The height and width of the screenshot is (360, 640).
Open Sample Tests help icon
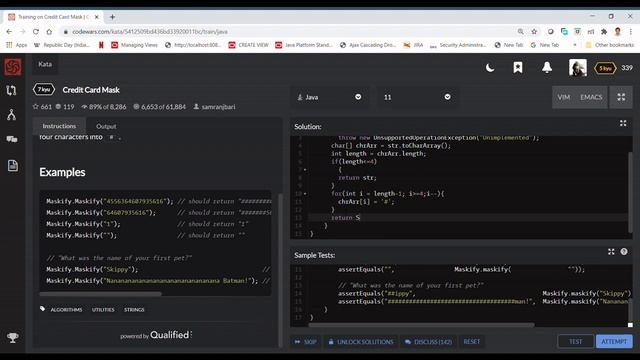pyautogui.click(x=624, y=252)
